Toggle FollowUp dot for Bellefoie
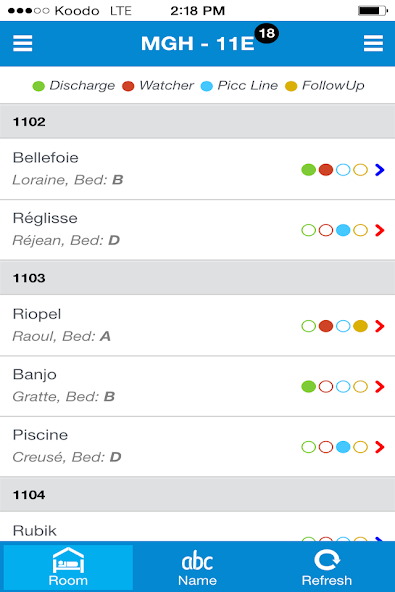Image resolution: width=395 pixels, height=592 pixels. point(360,170)
